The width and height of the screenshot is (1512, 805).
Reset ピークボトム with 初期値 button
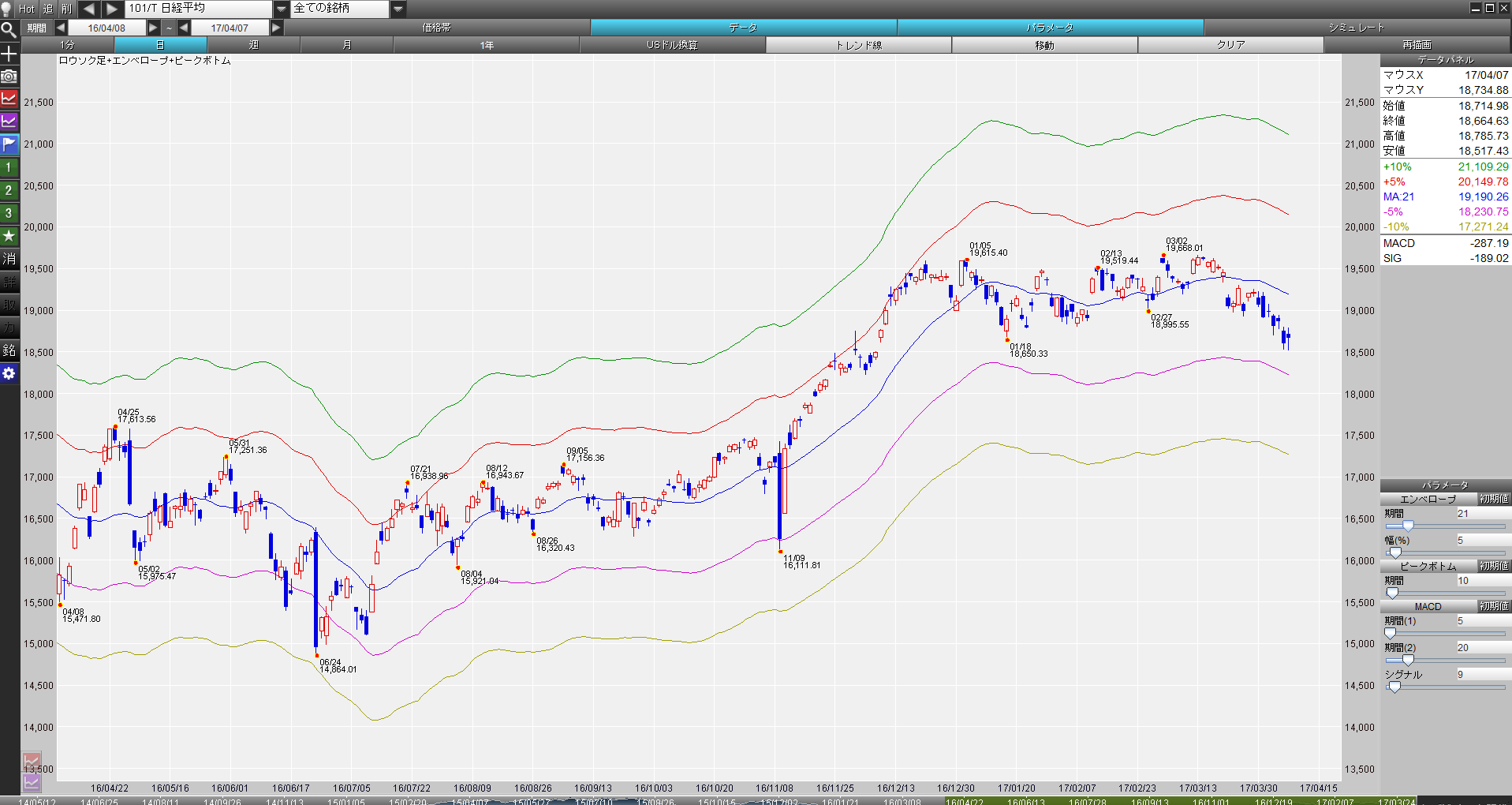1494,566
